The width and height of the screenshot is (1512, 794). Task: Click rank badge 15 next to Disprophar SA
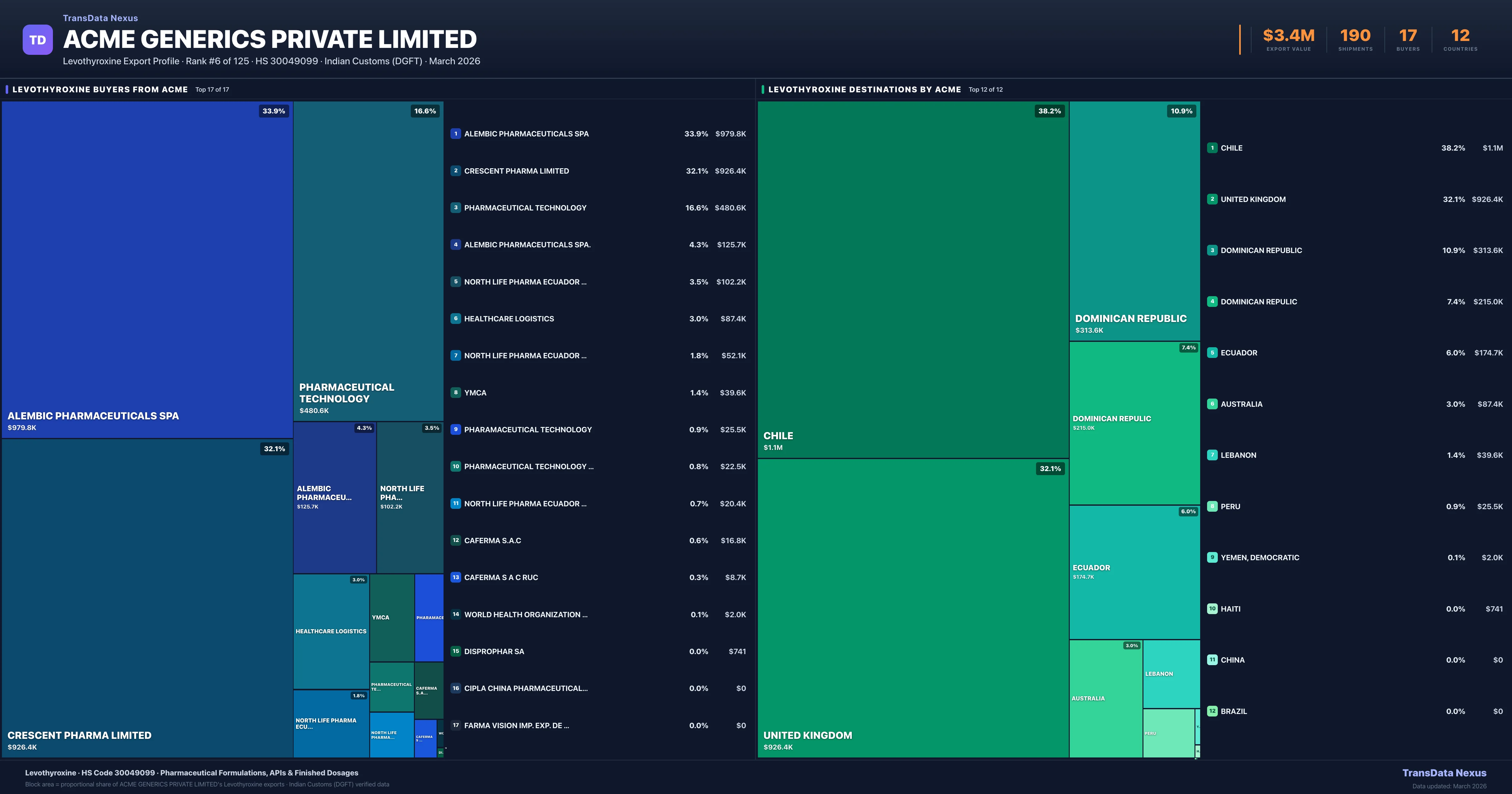tap(455, 651)
